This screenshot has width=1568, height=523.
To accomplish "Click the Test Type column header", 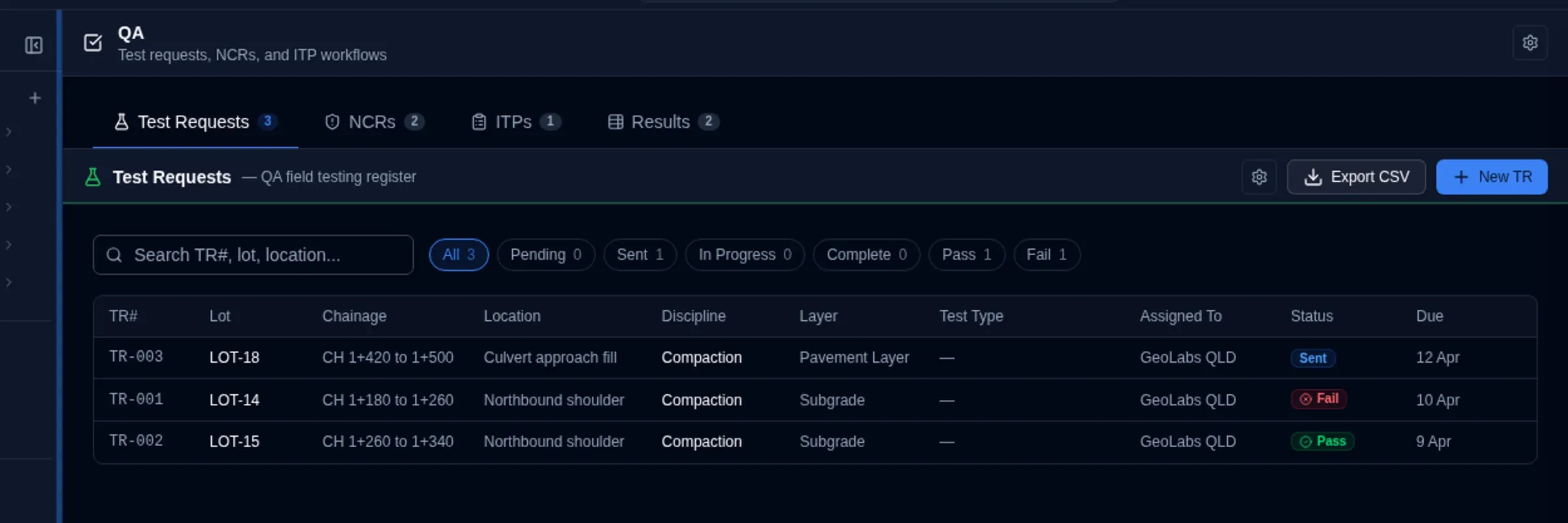I will point(972,316).
